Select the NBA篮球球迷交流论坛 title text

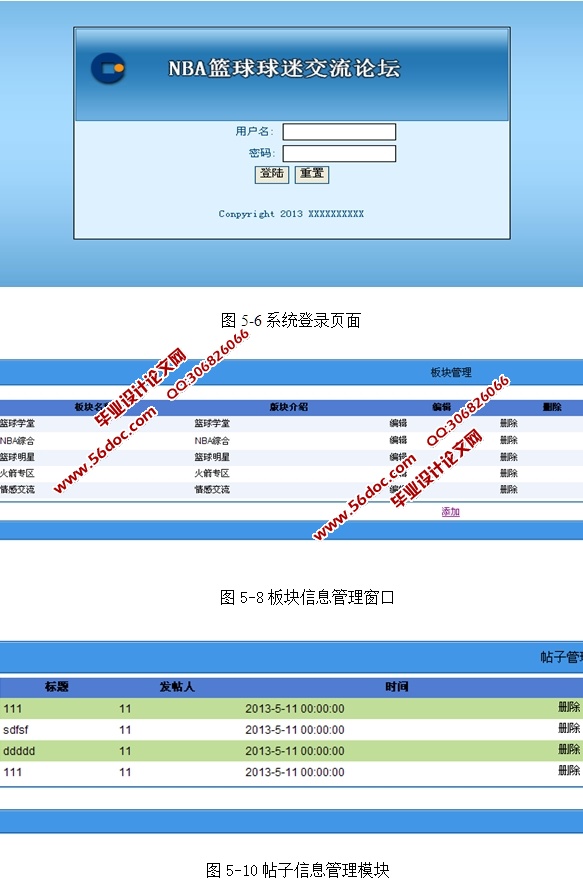[284, 69]
